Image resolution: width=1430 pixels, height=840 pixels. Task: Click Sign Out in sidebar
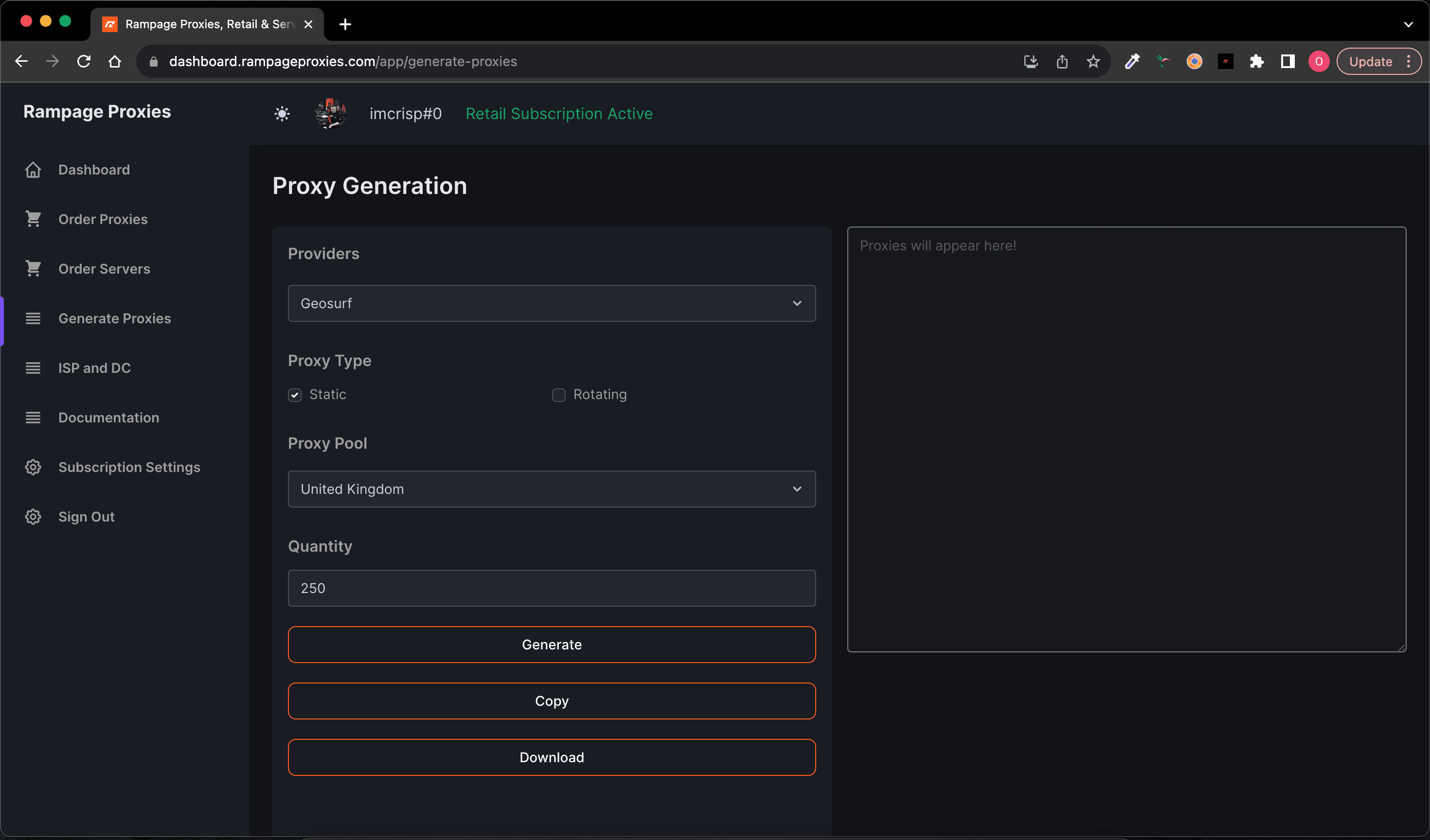(x=86, y=517)
